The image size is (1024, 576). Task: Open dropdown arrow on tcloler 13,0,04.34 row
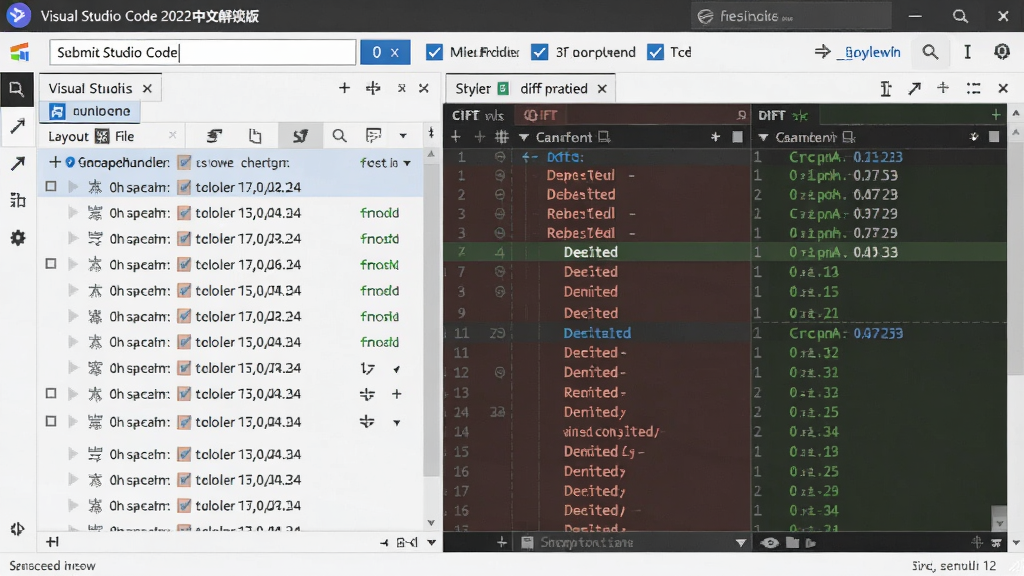(396, 423)
